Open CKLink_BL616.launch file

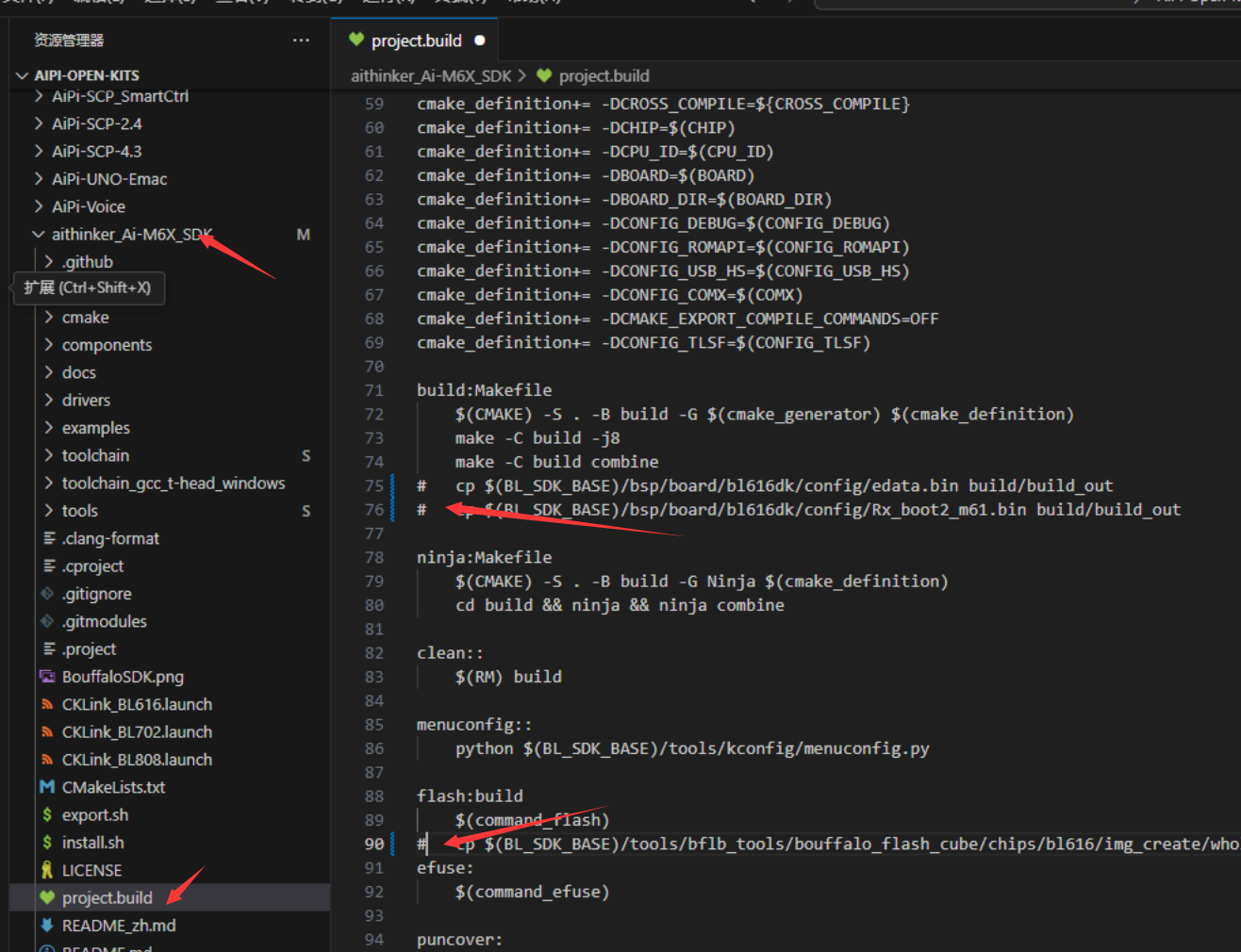tap(137, 704)
